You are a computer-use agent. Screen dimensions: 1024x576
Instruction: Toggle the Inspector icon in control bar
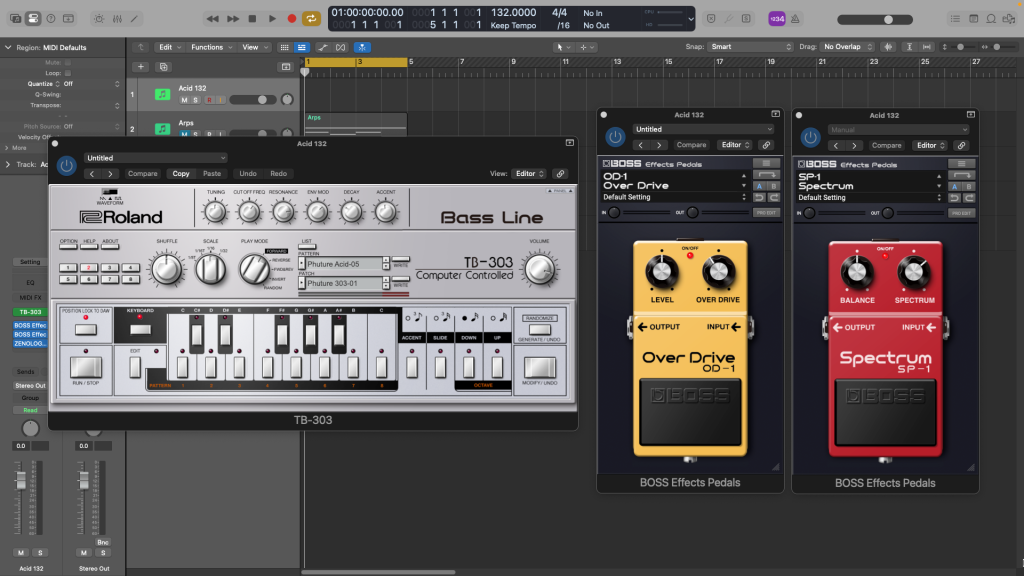point(33,19)
